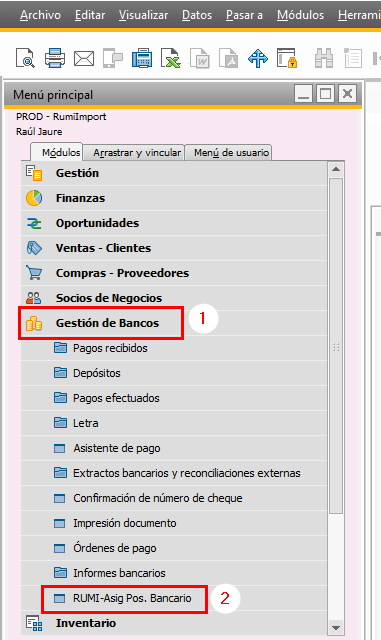Click the lock screen toolbar icon
The width and height of the screenshot is (381, 640).
click(x=287, y=58)
